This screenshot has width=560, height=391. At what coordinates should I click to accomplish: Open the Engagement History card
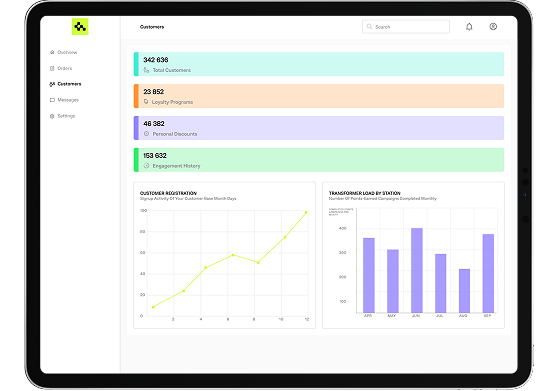319,160
